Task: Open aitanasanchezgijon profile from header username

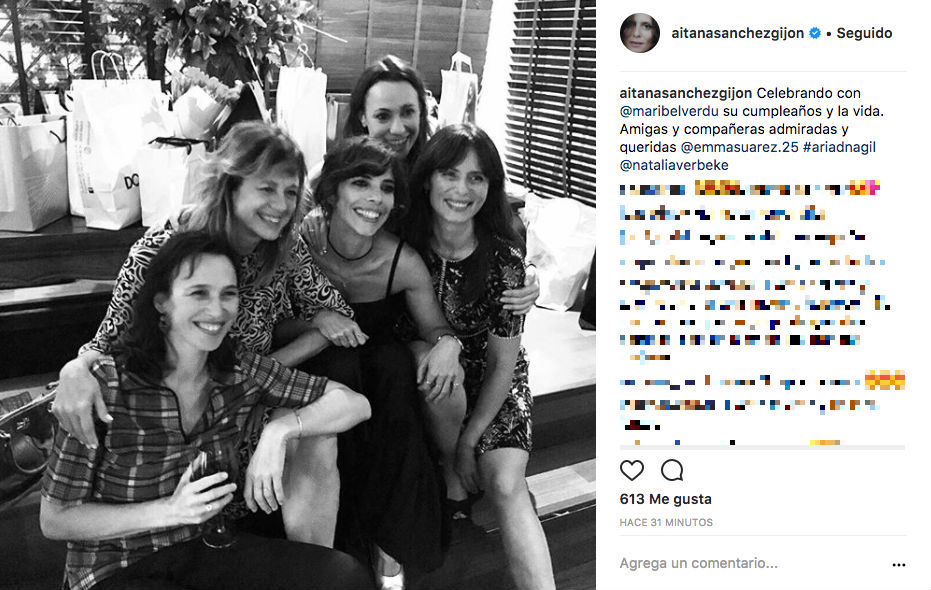Action: click(737, 33)
